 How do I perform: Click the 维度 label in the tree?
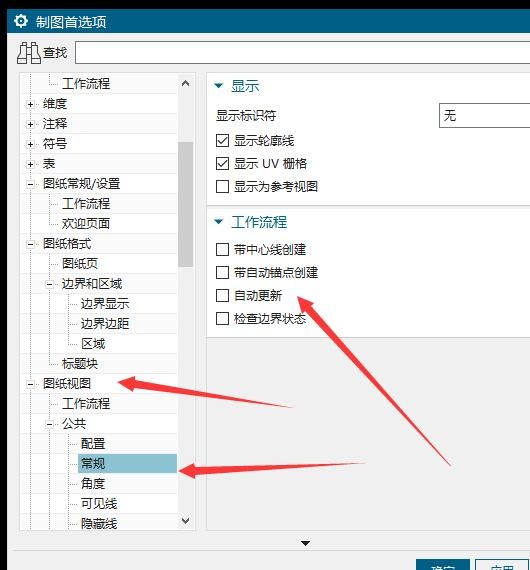point(55,104)
